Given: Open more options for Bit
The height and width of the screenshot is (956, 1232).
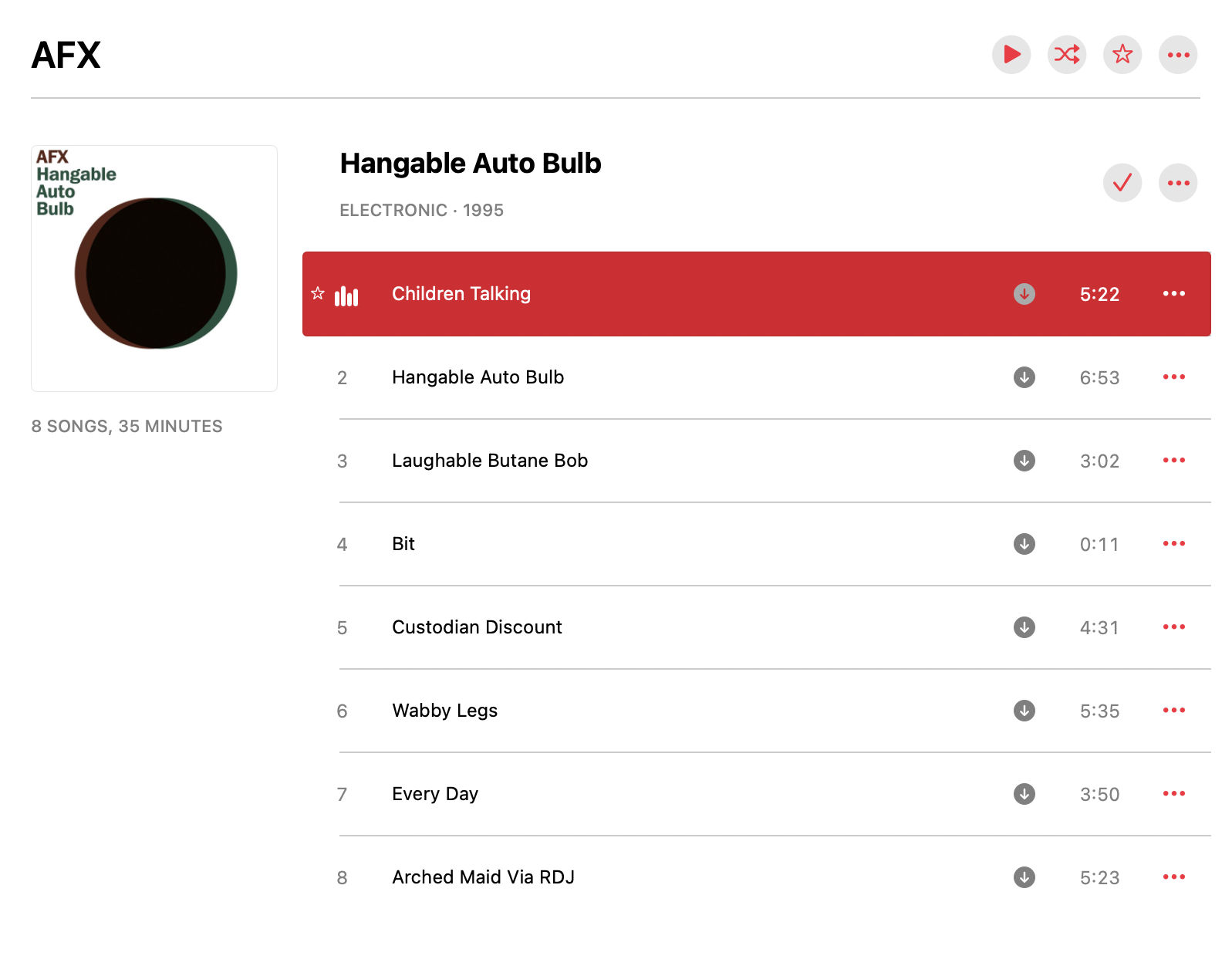Looking at the screenshot, I should (1173, 543).
